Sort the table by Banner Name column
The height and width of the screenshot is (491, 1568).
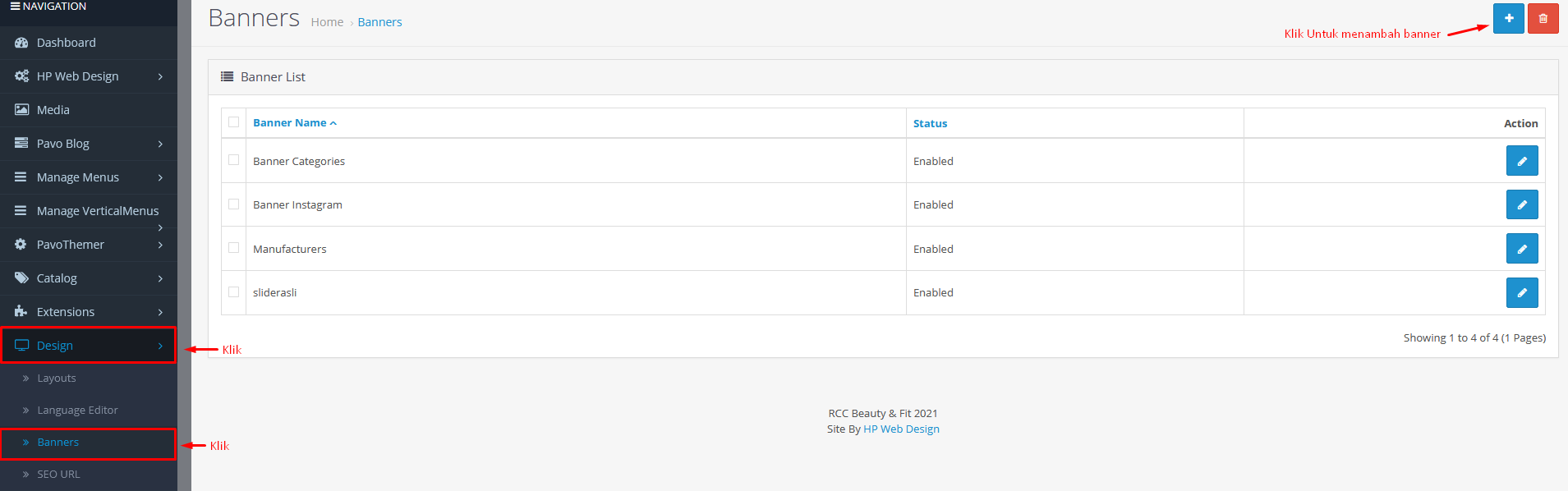[x=290, y=123]
